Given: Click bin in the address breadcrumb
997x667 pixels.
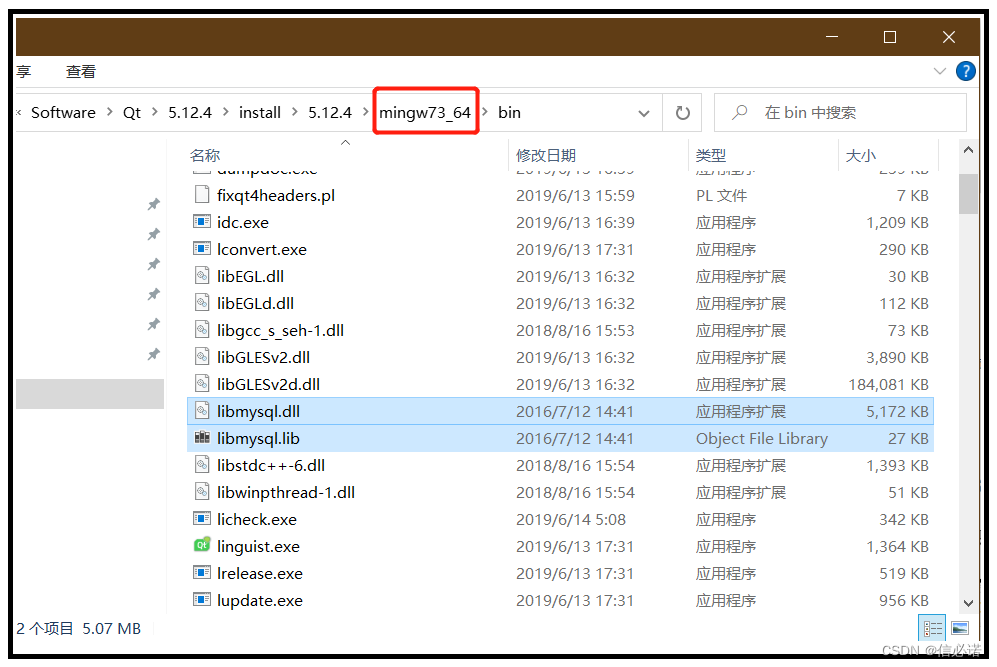Looking at the screenshot, I should click(x=509, y=113).
